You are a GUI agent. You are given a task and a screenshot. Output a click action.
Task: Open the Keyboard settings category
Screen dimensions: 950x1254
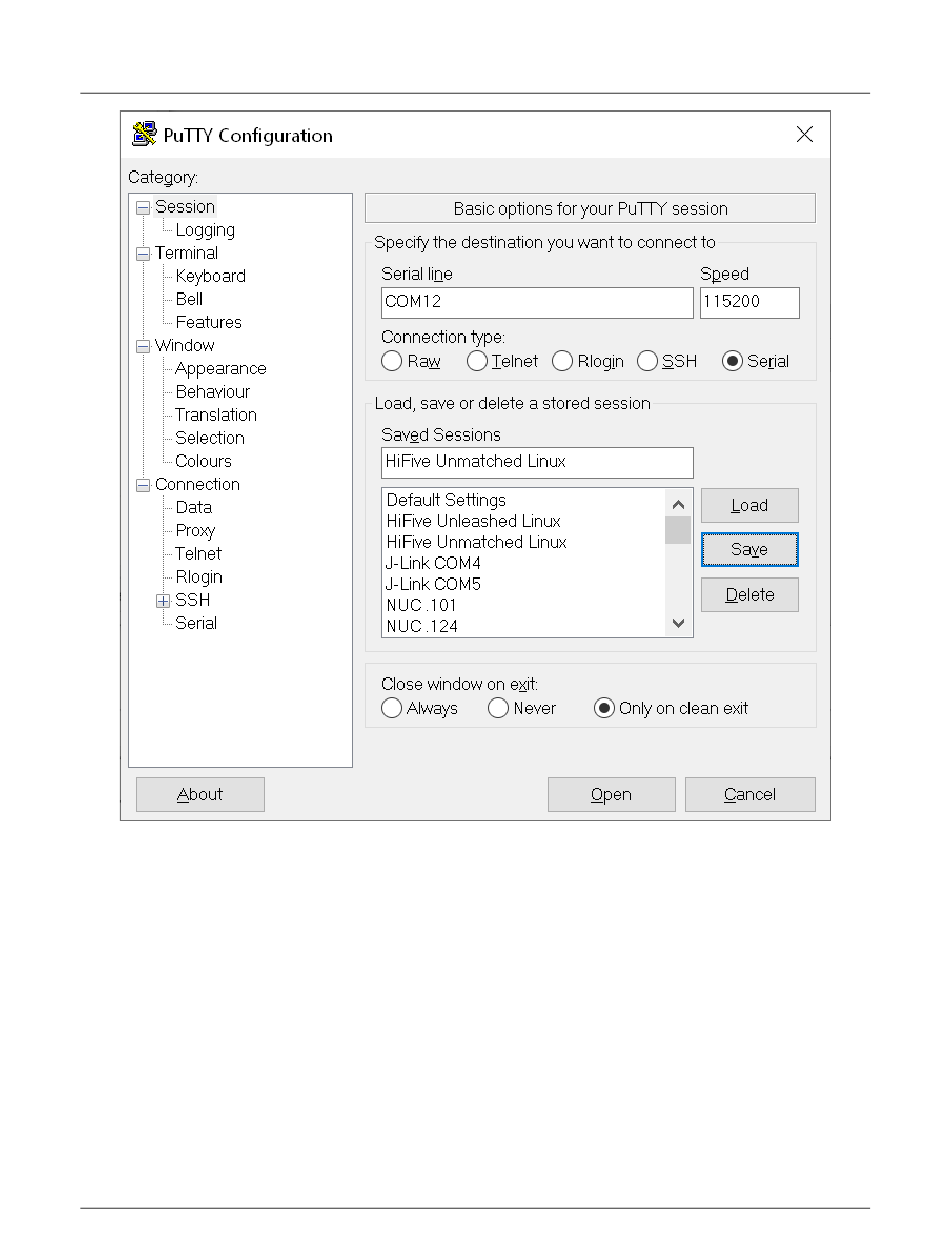[x=210, y=276]
